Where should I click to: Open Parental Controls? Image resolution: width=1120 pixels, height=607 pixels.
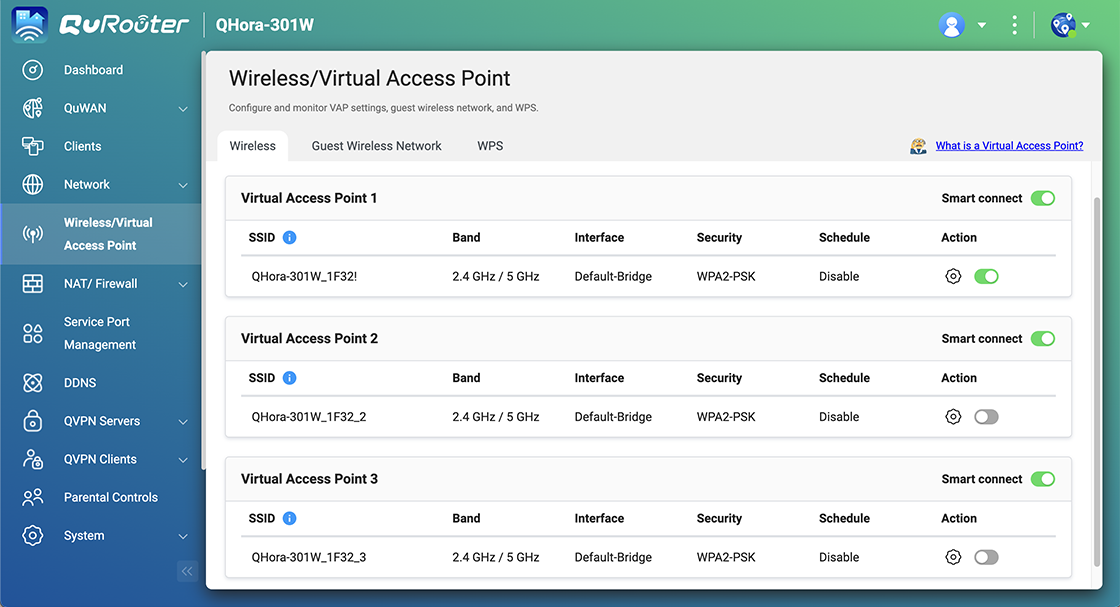tap(110, 497)
